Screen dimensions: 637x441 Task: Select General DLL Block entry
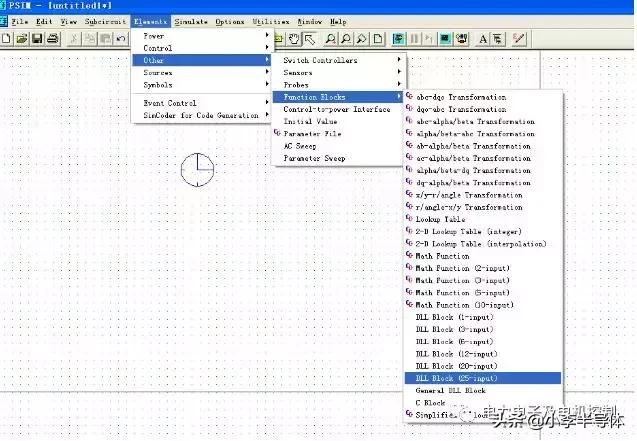coord(483,390)
